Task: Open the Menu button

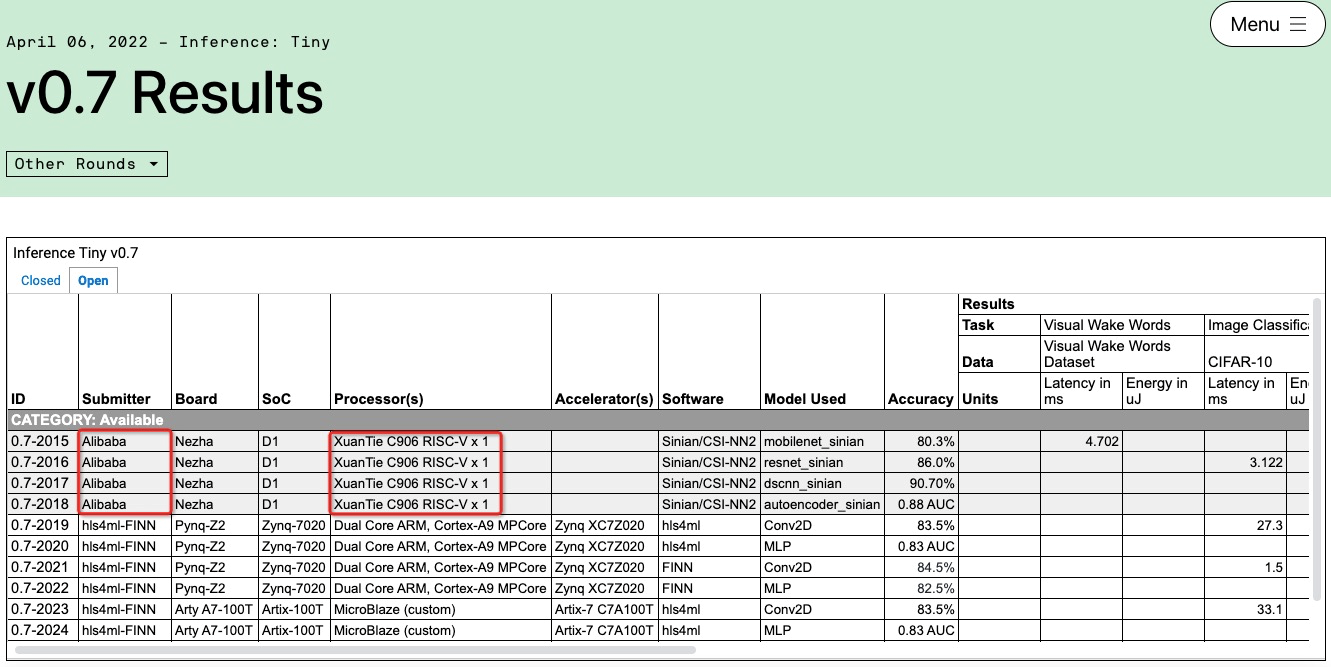Action: tap(1267, 24)
